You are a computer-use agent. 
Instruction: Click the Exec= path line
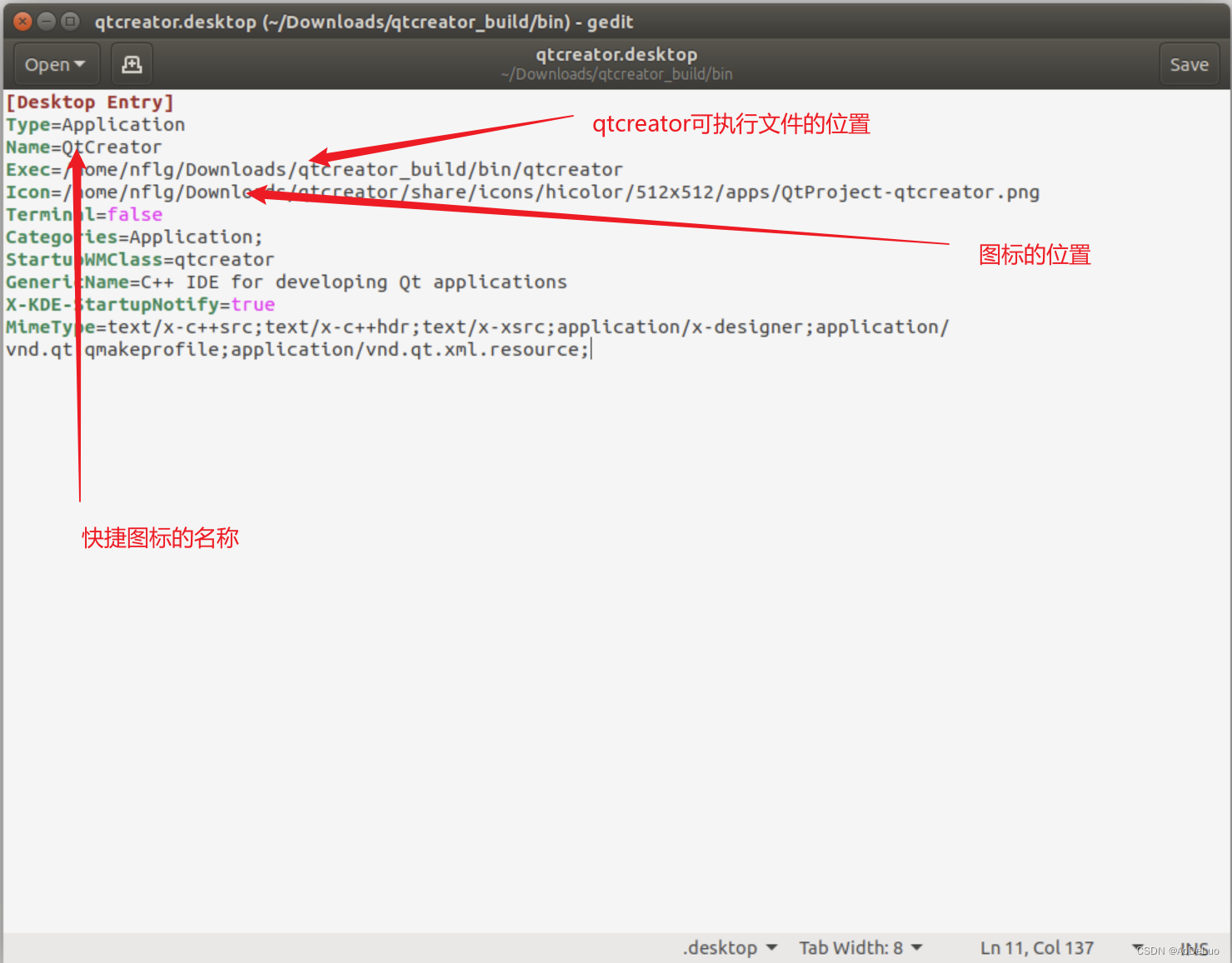(x=315, y=170)
